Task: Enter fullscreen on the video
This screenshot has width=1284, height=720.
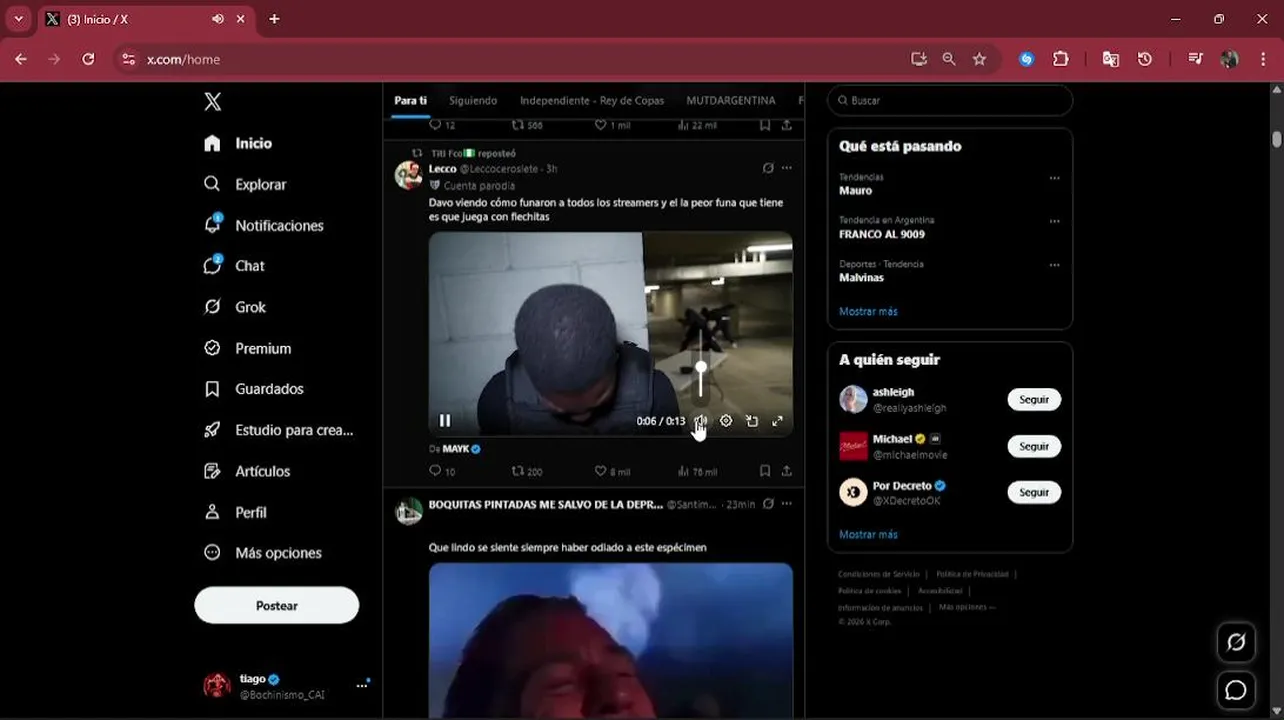Action: click(x=777, y=421)
